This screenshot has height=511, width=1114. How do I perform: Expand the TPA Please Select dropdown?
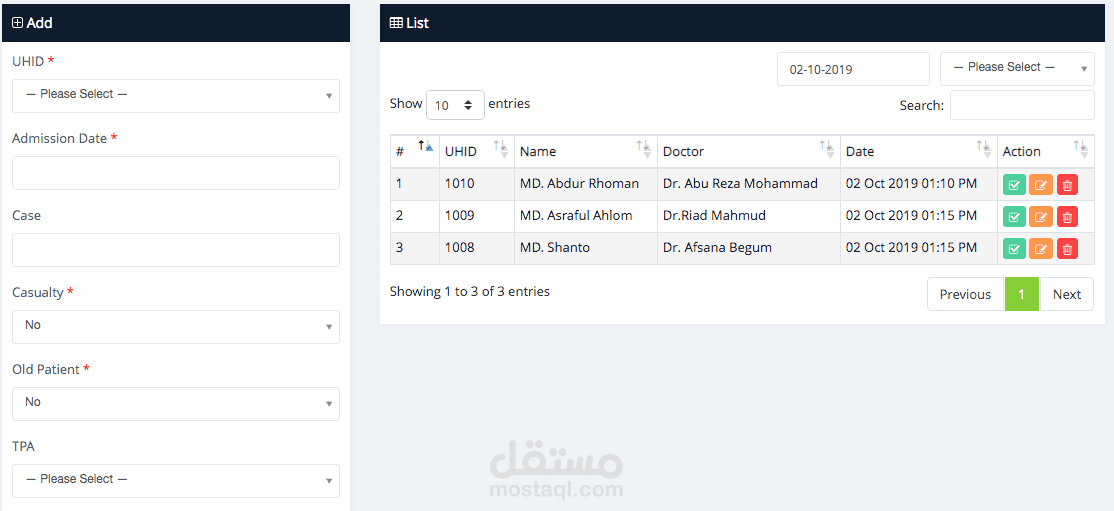tap(176, 480)
